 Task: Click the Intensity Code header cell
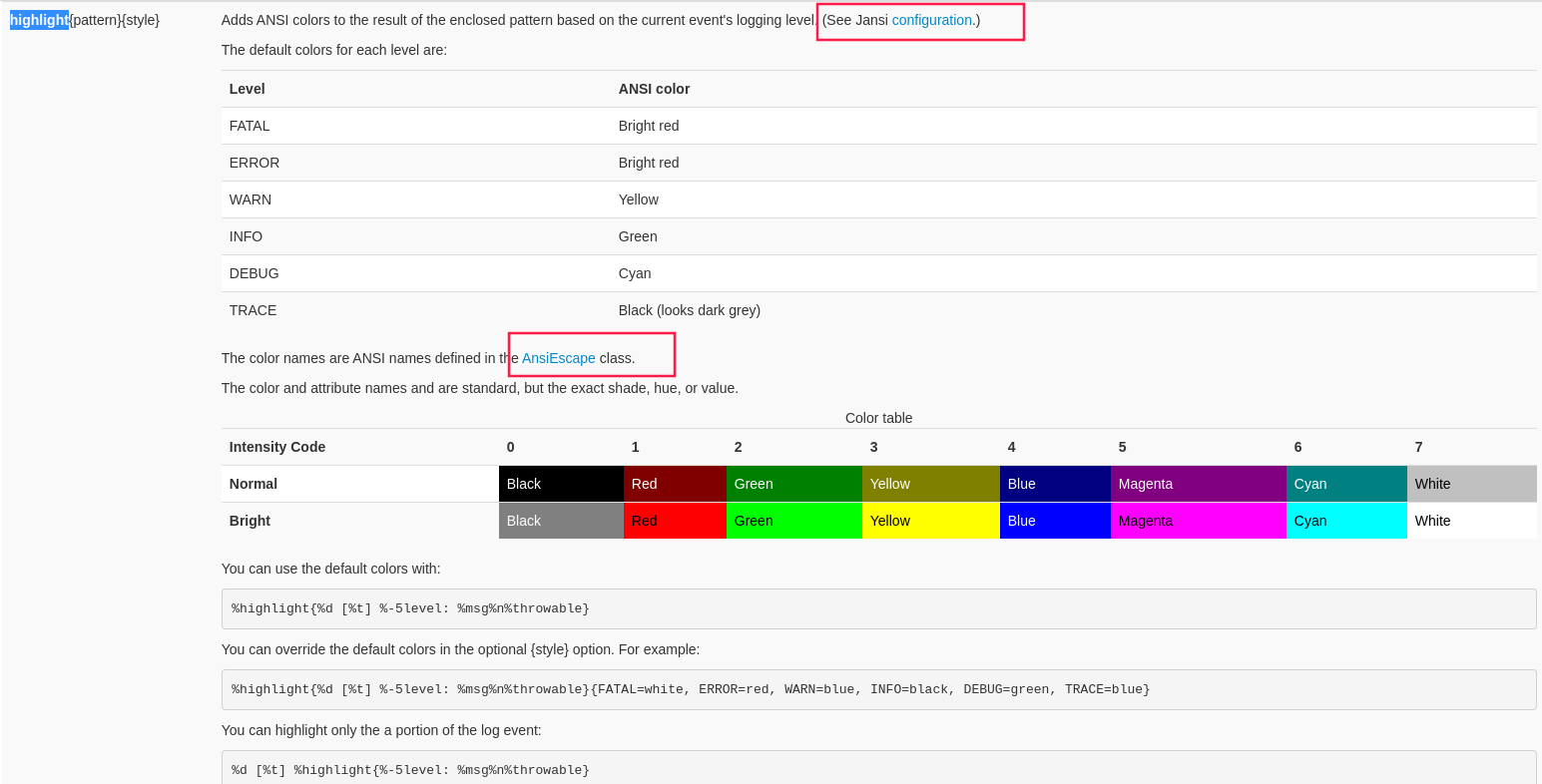277,447
